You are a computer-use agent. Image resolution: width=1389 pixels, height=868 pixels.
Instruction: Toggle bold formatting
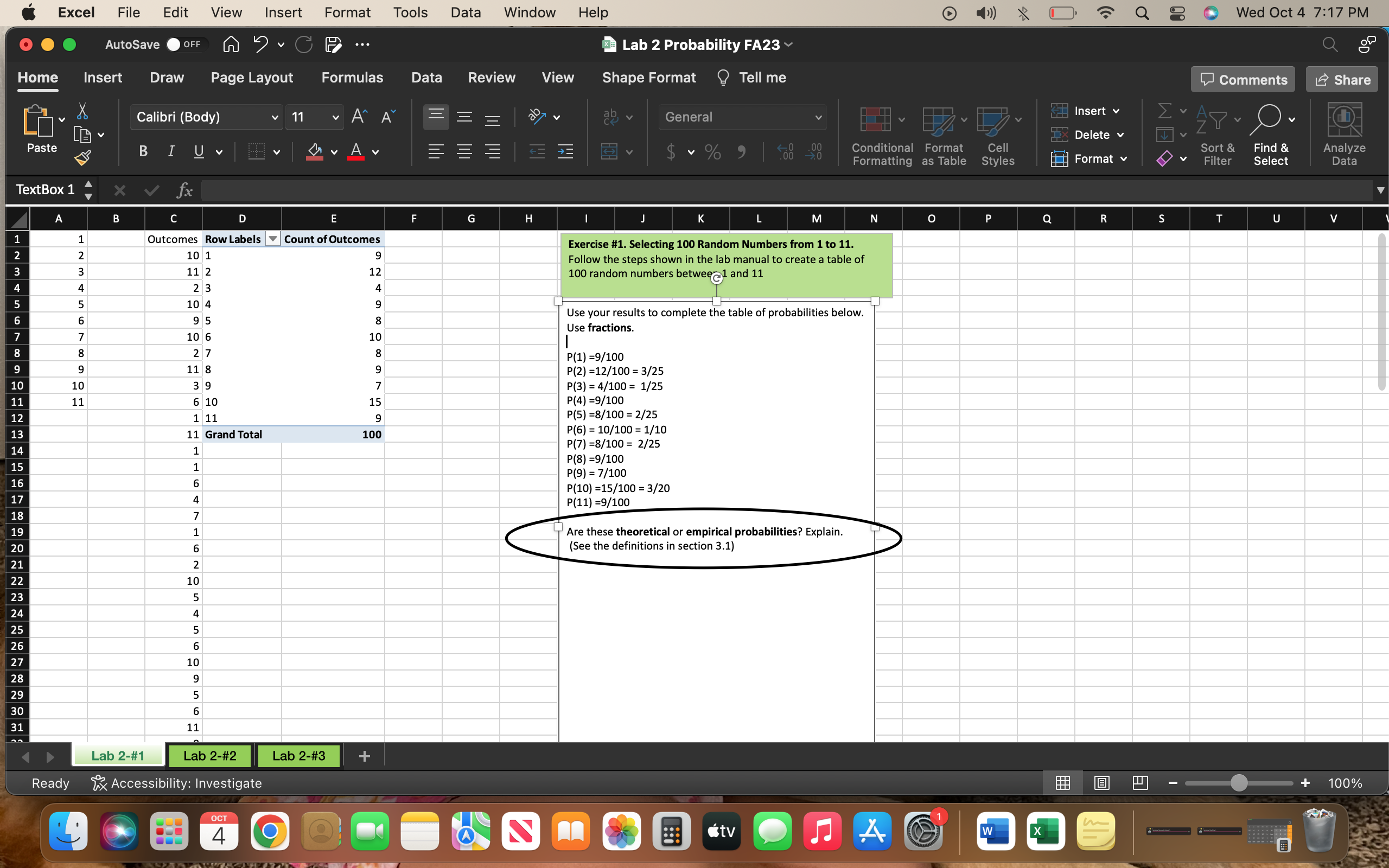click(x=143, y=151)
